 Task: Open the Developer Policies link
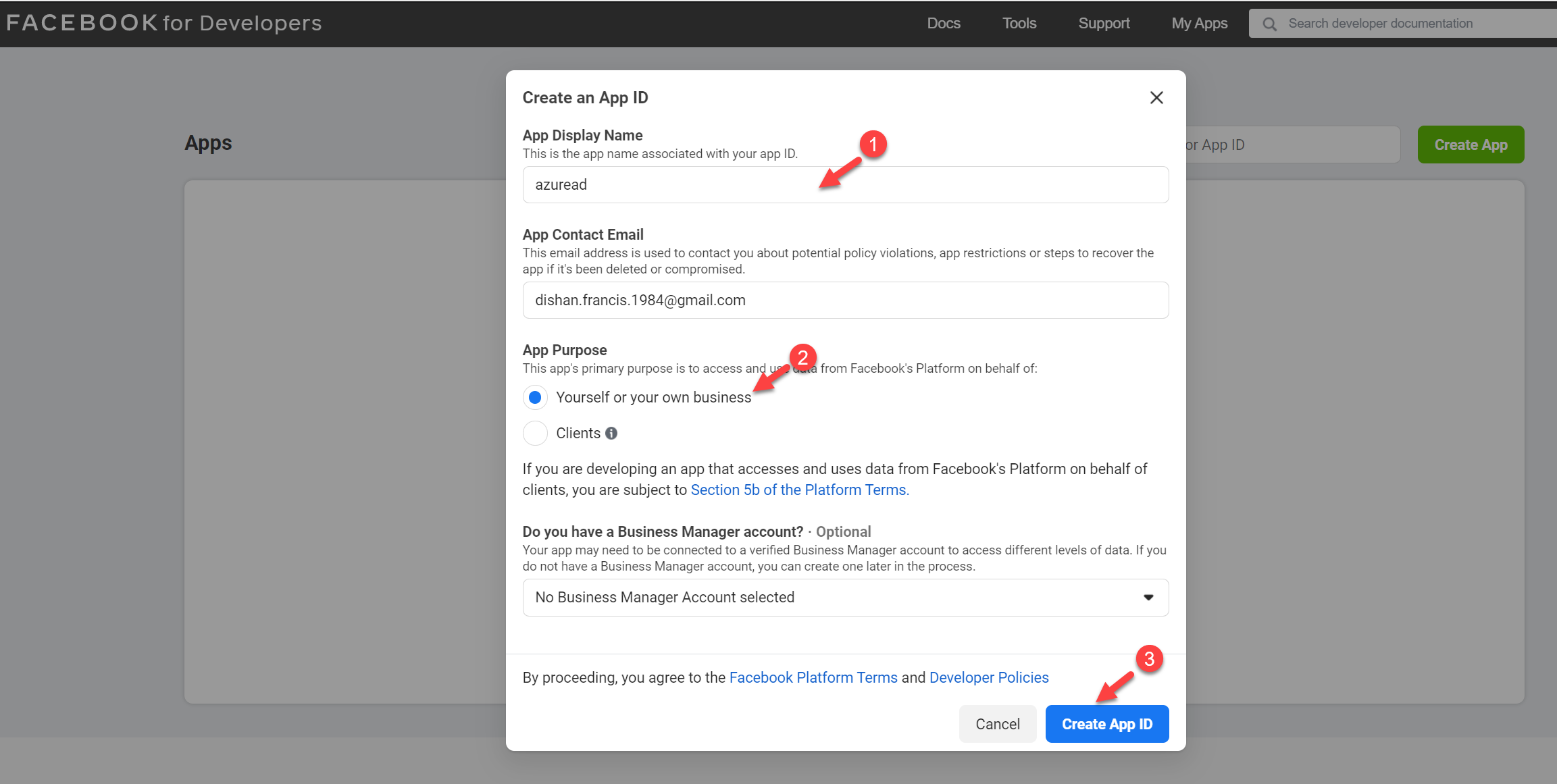click(x=989, y=677)
